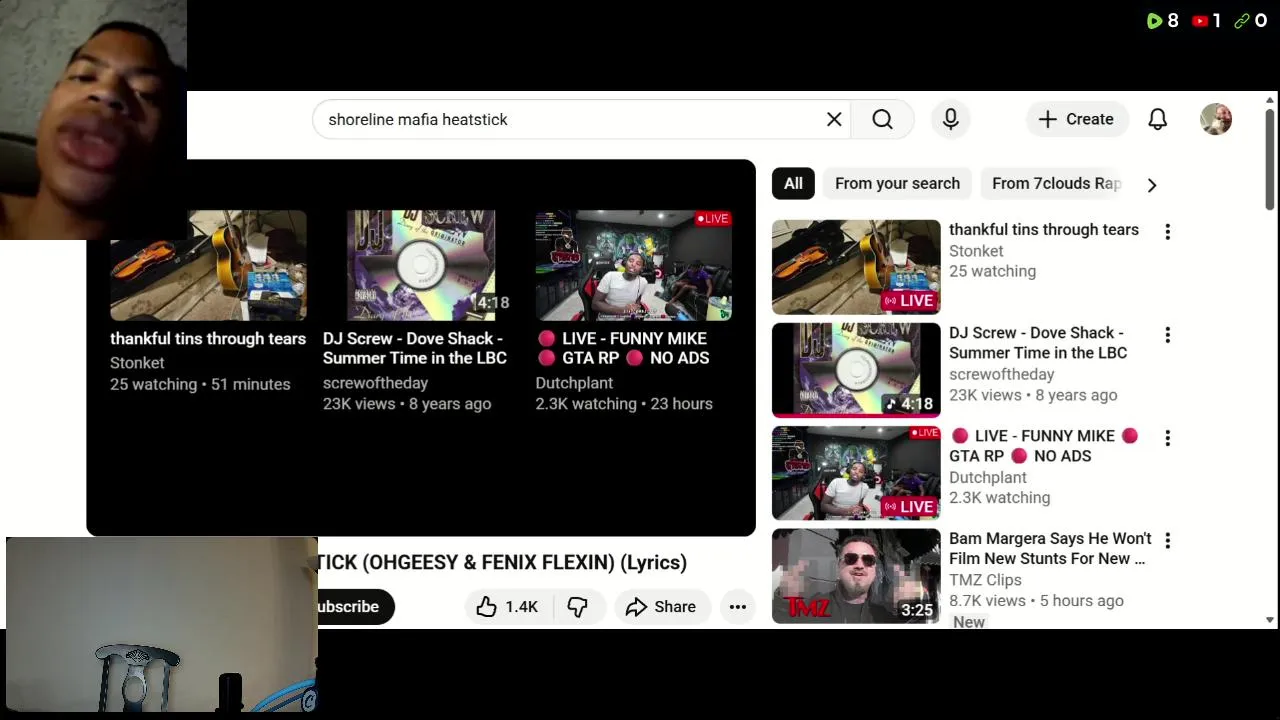
Task: Open endscreen thumbnail thankful tins through tears
Action: [x=208, y=265]
